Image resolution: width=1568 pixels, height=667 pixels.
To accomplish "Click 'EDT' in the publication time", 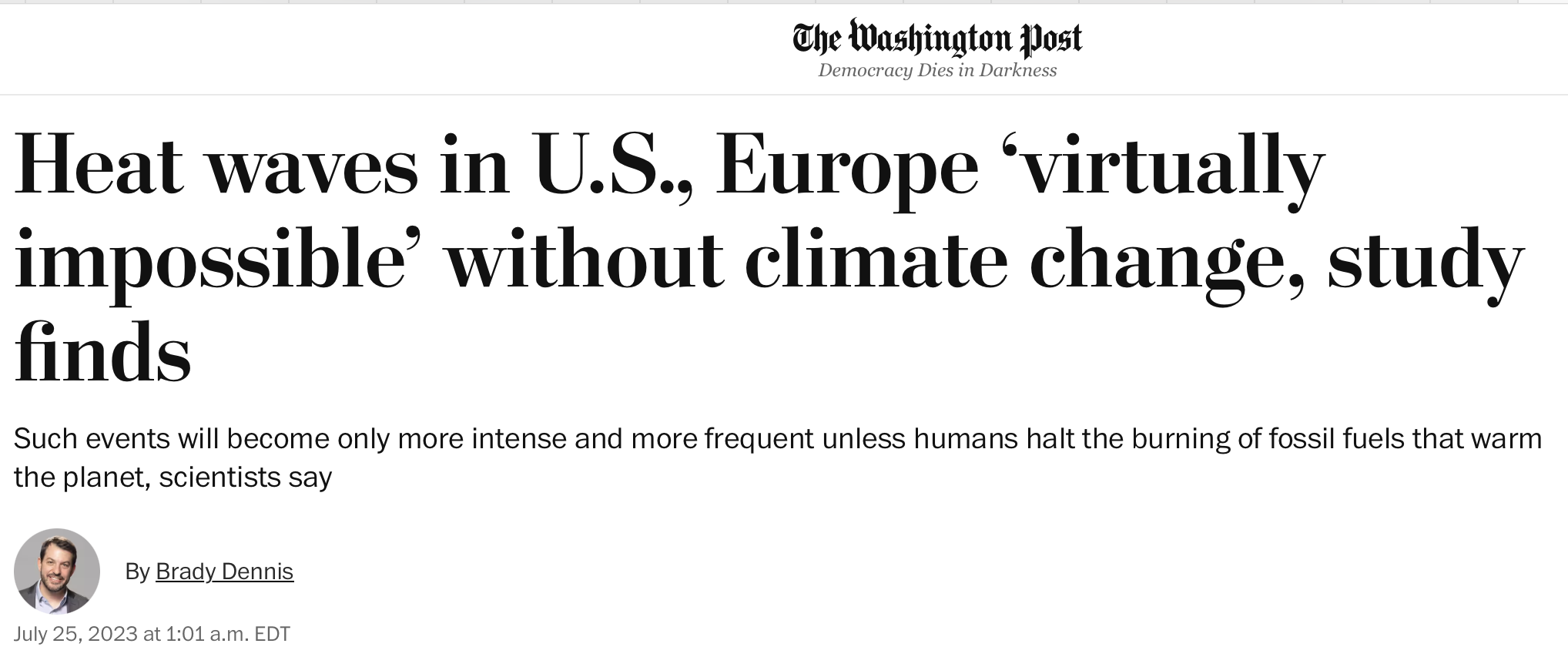I will tap(272, 634).
